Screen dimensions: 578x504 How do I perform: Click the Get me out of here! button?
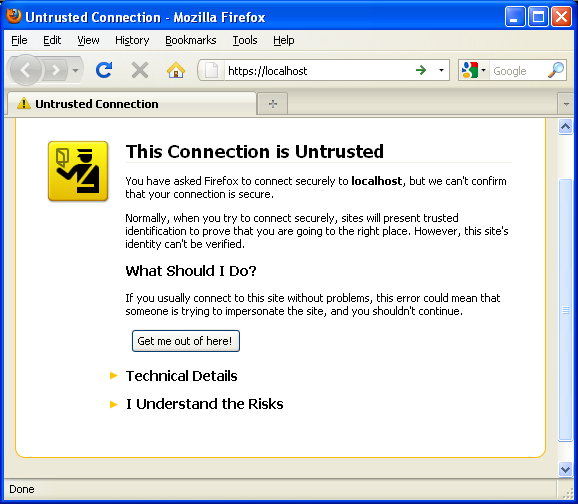click(186, 341)
